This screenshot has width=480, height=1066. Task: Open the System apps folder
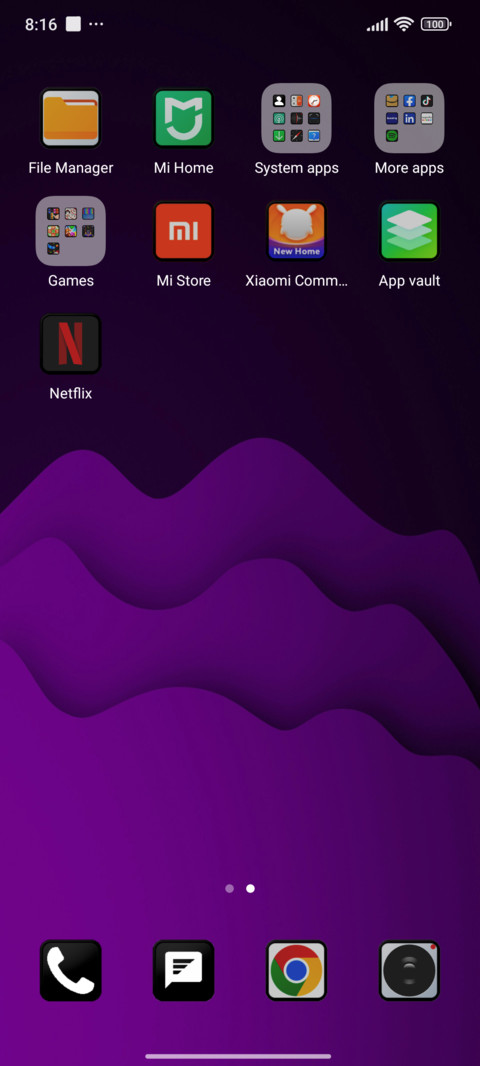tap(296, 118)
